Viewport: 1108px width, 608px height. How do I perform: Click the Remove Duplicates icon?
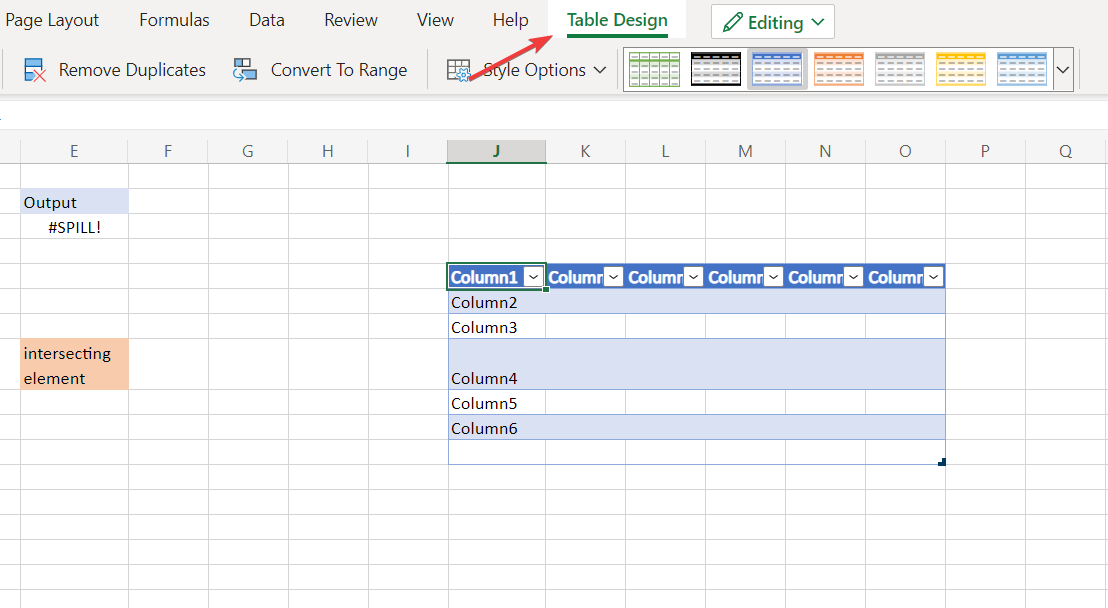coord(35,70)
